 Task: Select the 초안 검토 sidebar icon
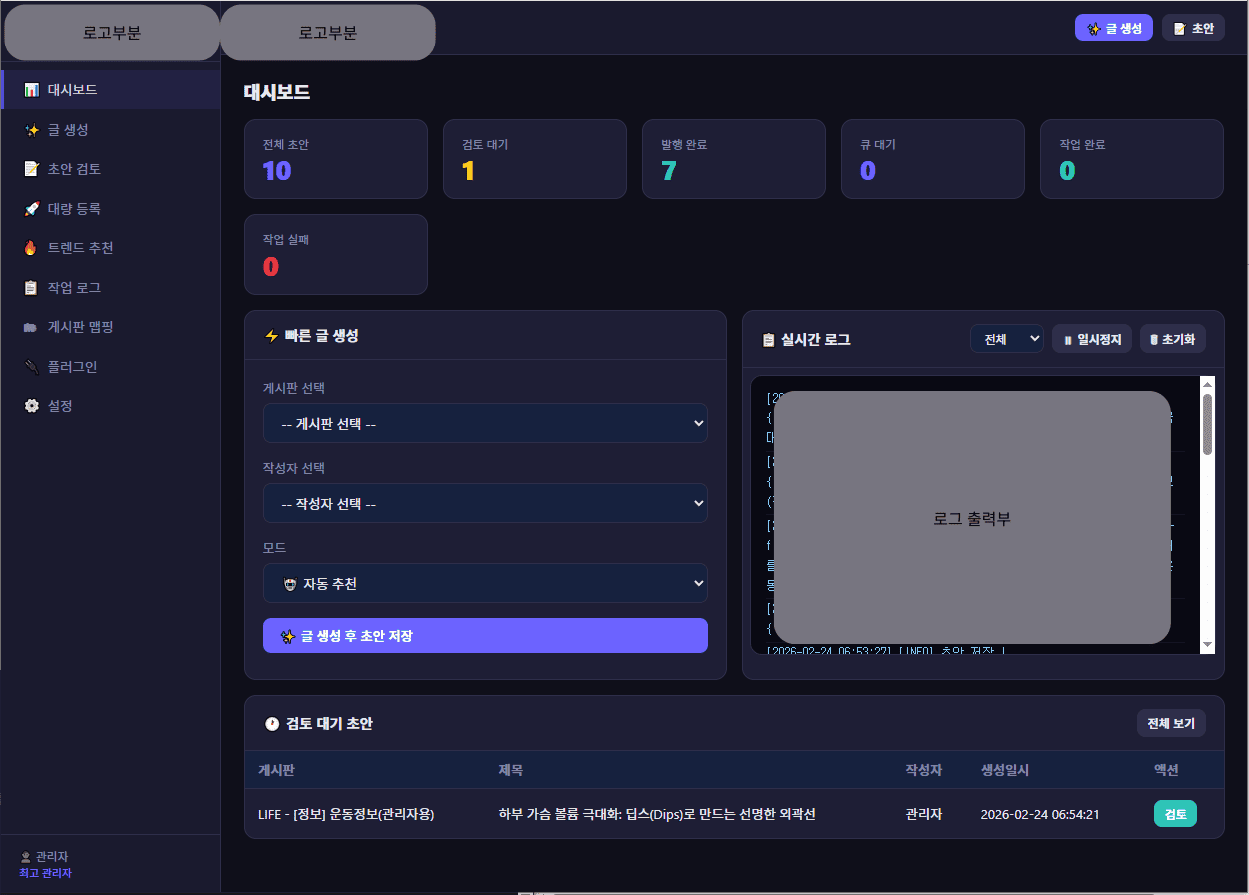pos(34,168)
